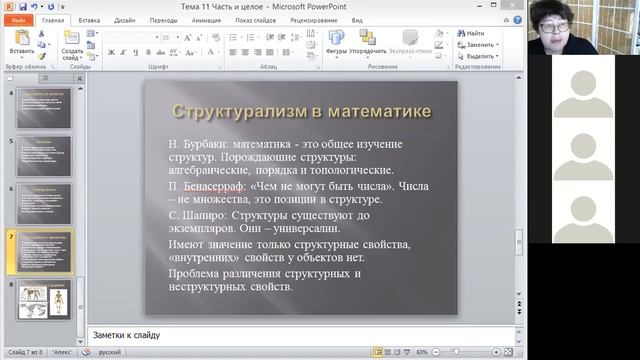
Task: Click the Paste (Вставить) clipboard icon
Action: pos(22,38)
